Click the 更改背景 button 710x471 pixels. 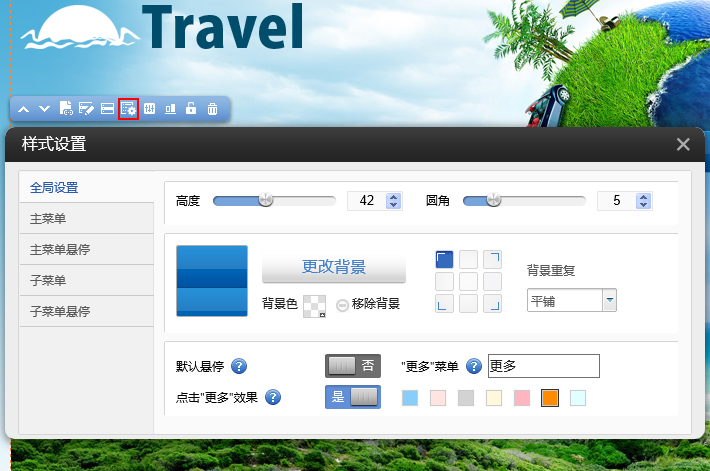click(334, 266)
